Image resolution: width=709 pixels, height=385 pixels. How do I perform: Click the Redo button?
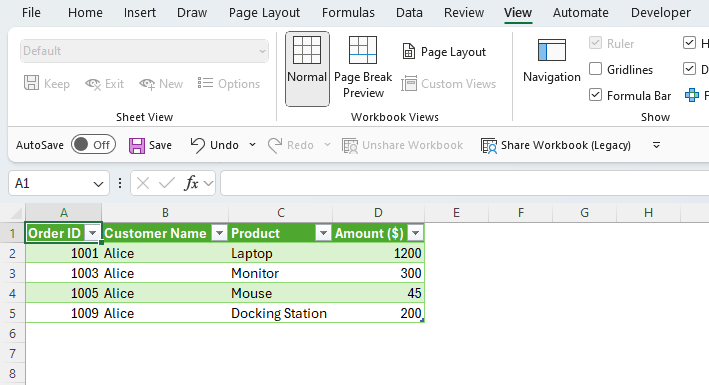coord(291,145)
